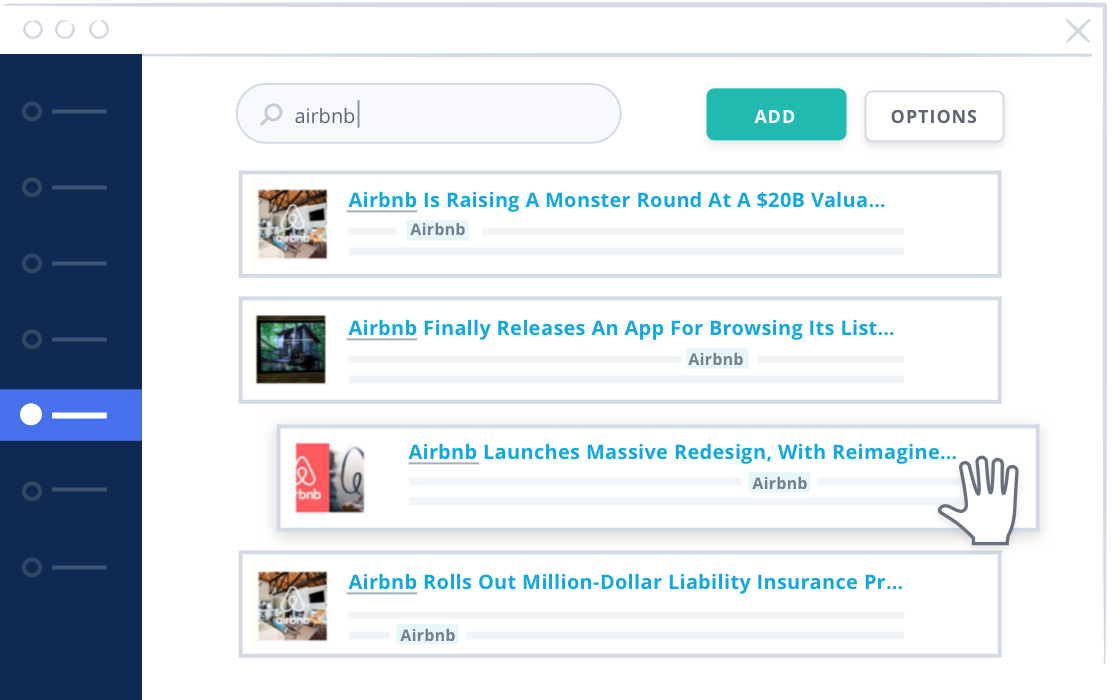Open article Airbnb Is Raising A Monster Round

coord(616,200)
